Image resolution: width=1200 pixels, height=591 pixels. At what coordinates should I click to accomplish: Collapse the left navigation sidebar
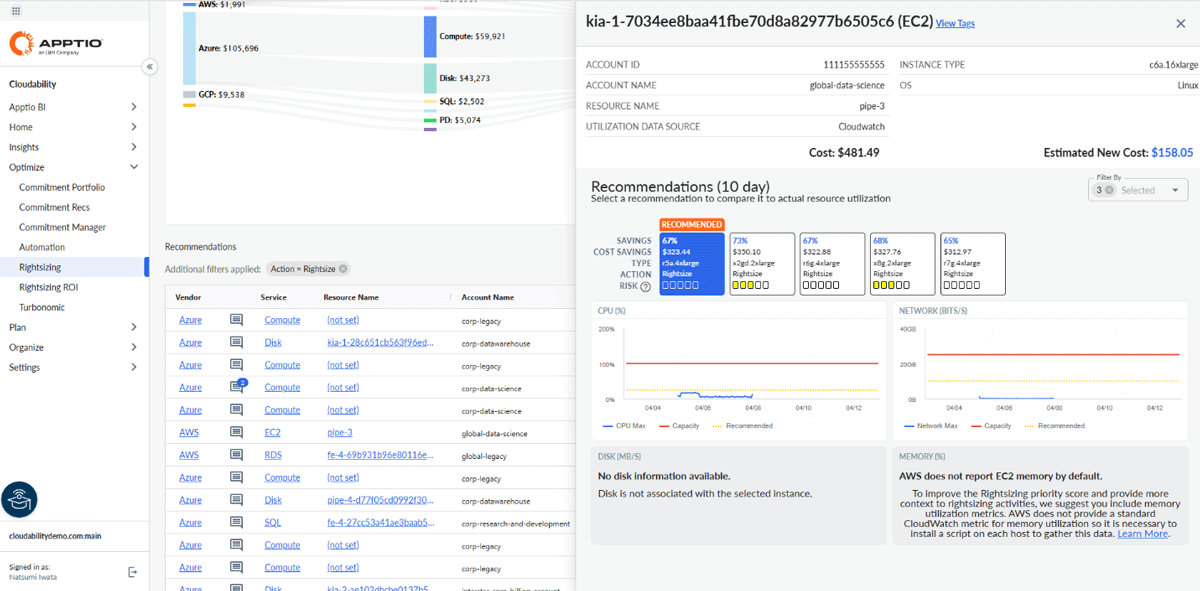tap(149, 67)
